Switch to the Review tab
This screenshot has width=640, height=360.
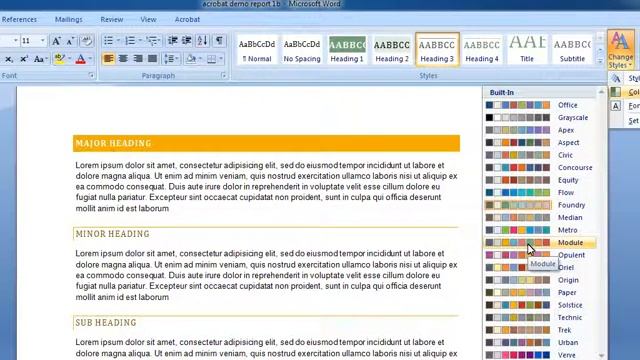(x=112, y=20)
